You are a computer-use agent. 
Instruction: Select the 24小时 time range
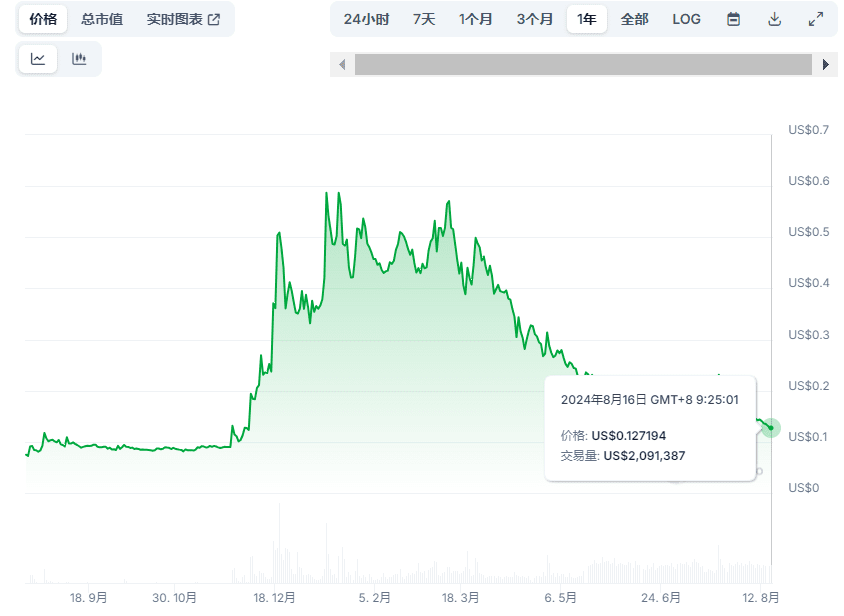click(366, 19)
